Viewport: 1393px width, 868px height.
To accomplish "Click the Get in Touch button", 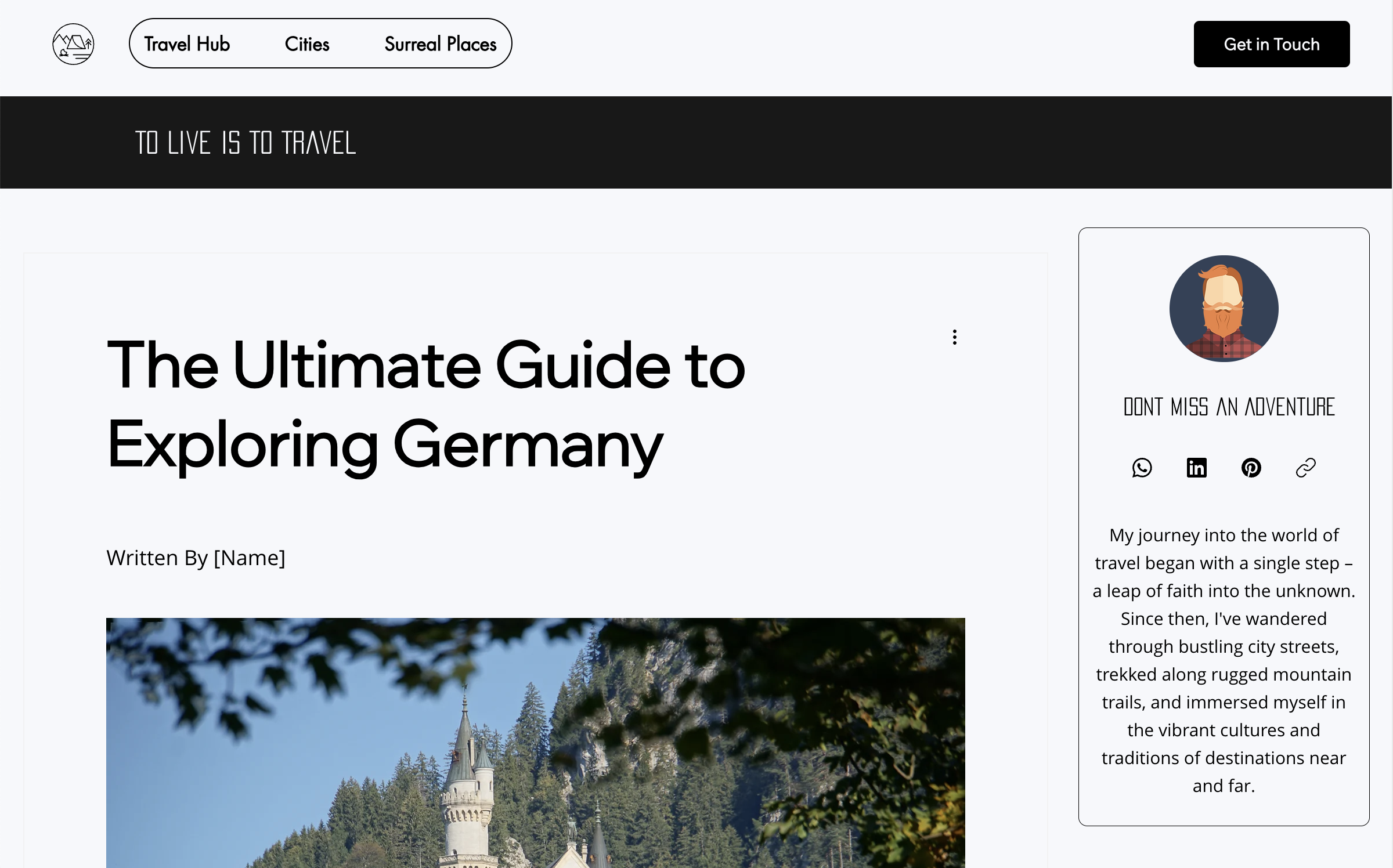I will coord(1272,44).
